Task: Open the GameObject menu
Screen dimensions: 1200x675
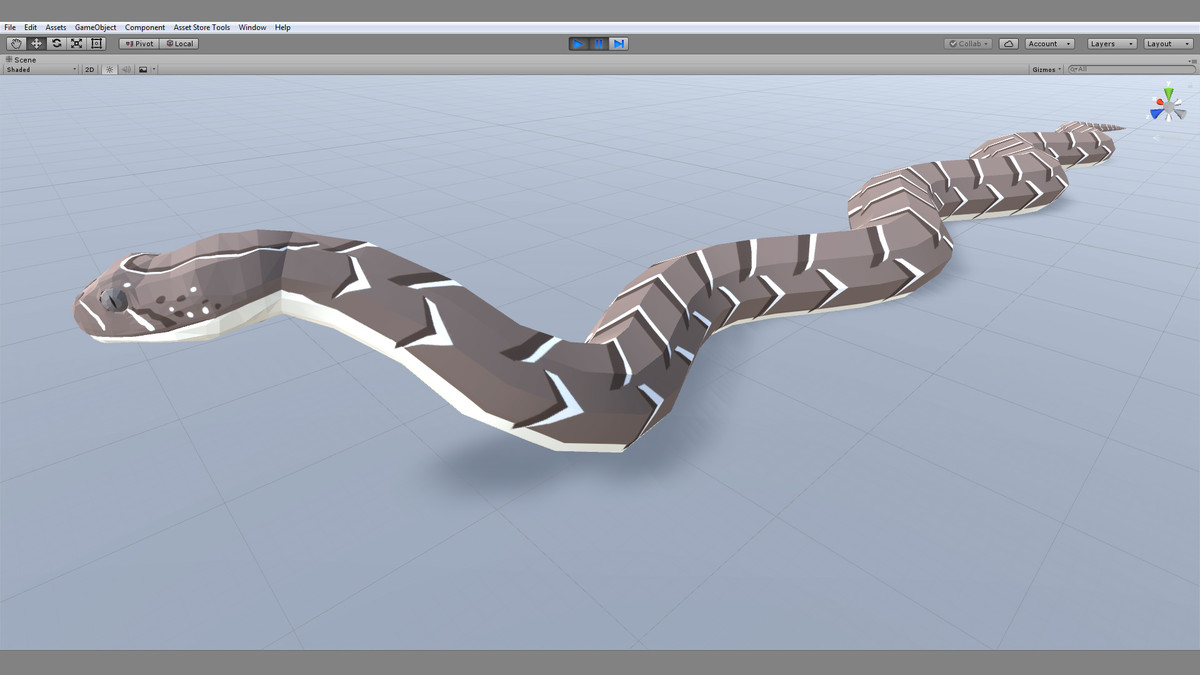Action: tap(94, 27)
